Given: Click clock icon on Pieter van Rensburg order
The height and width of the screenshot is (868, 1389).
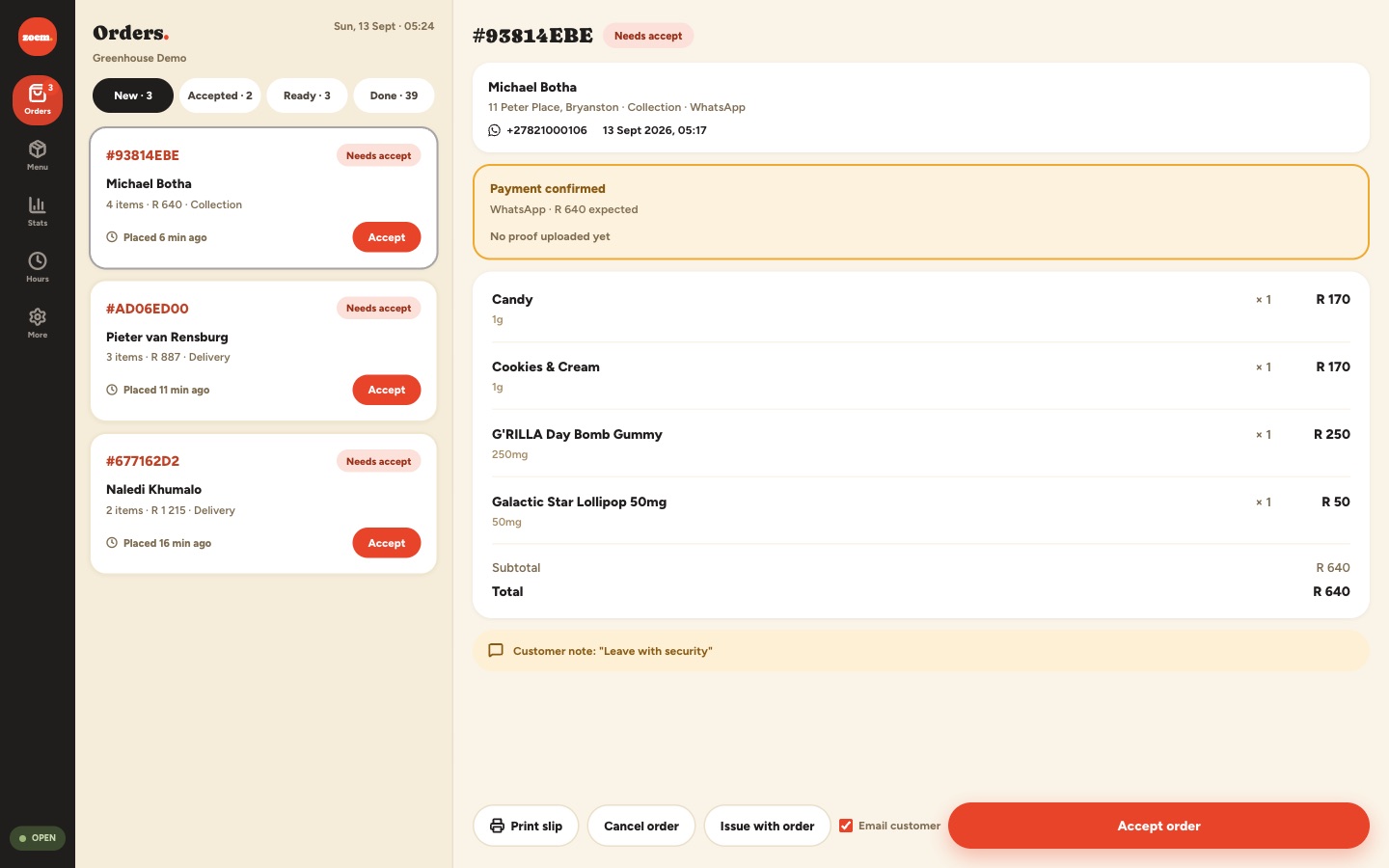Looking at the screenshot, I should [x=112, y=390].
